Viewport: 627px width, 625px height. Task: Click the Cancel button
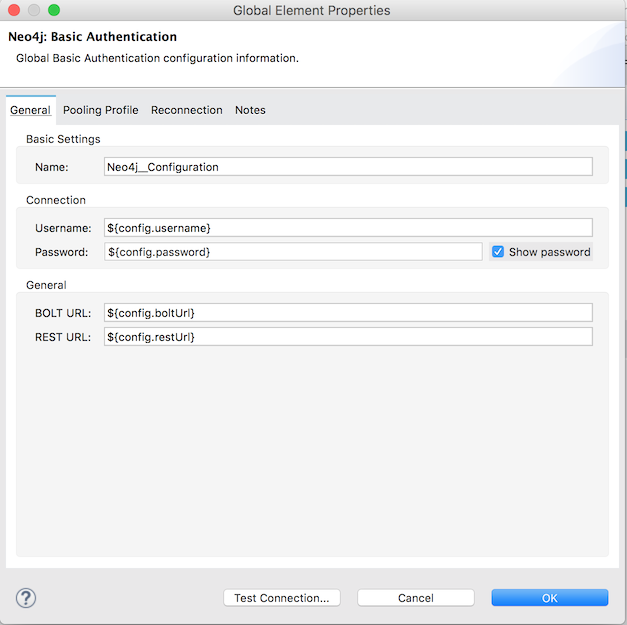(415, 598)
